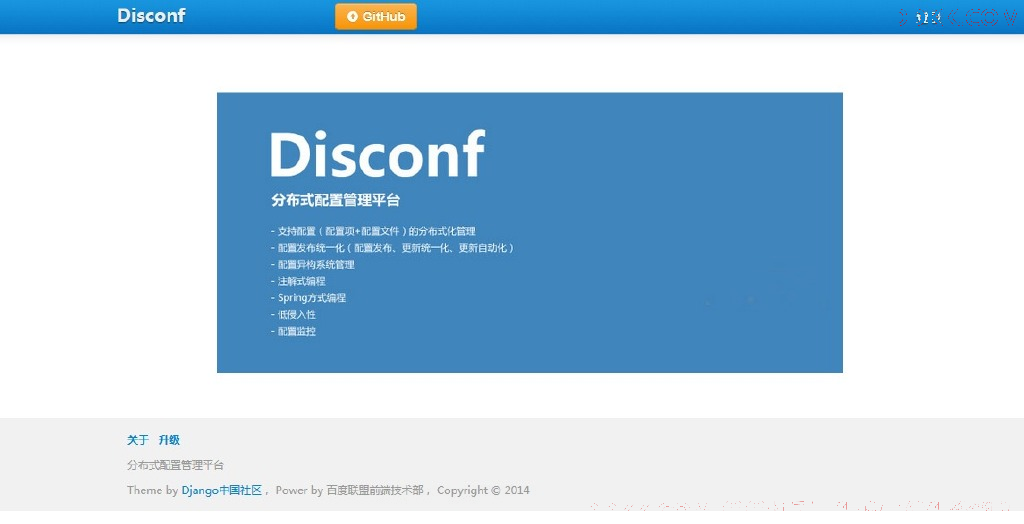Click the footer text 分布式配置管理平台
Image resolution: width=1024 pixels, height=524 pixels.
[x=175, y=465]
